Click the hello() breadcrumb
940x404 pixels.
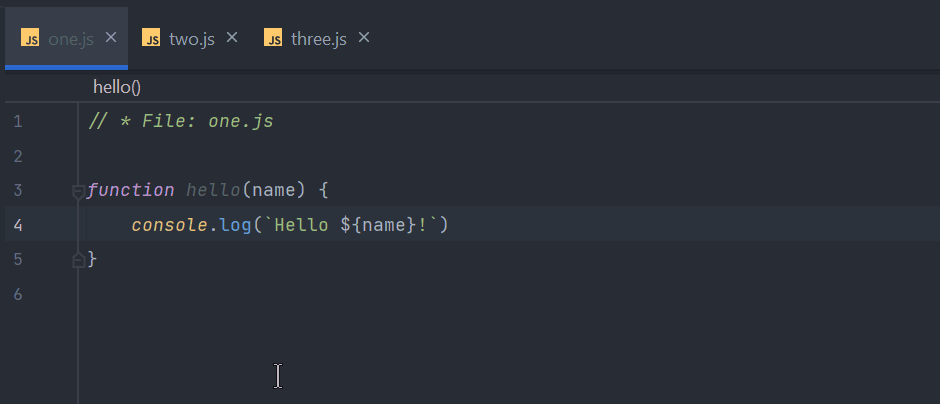(x=117, y=88)
